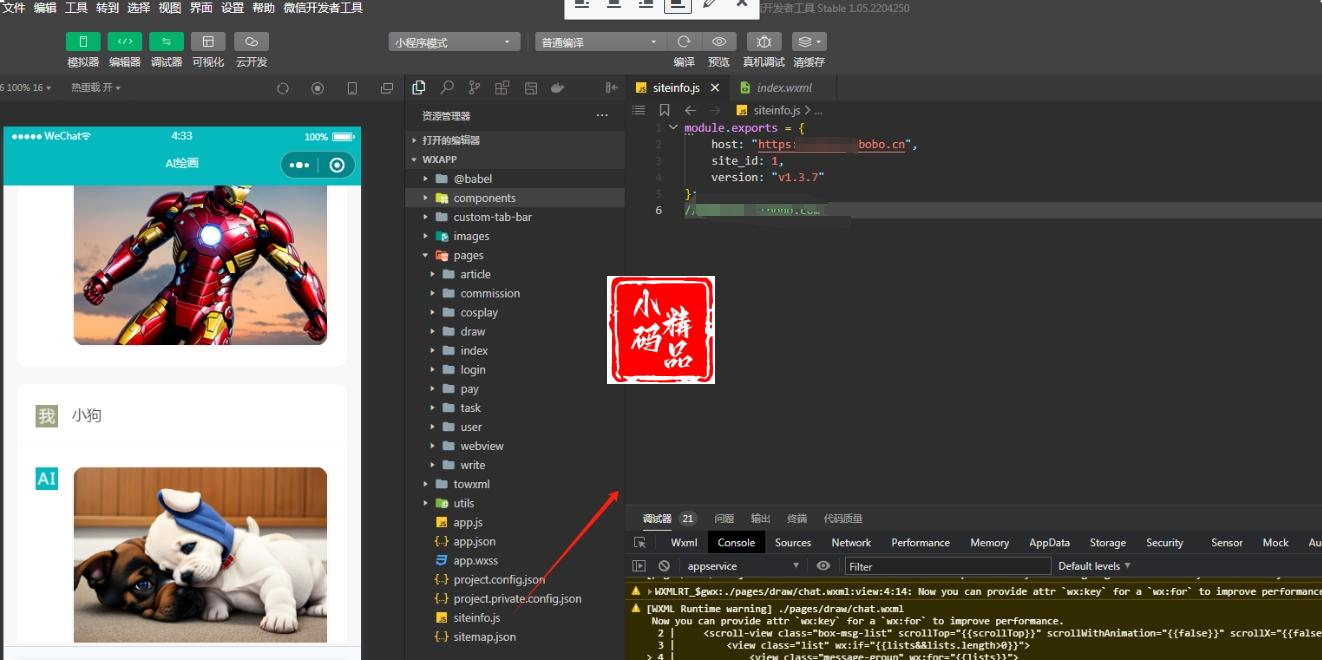Click the 编译 compile refresh icon

(x=684, y=42)
